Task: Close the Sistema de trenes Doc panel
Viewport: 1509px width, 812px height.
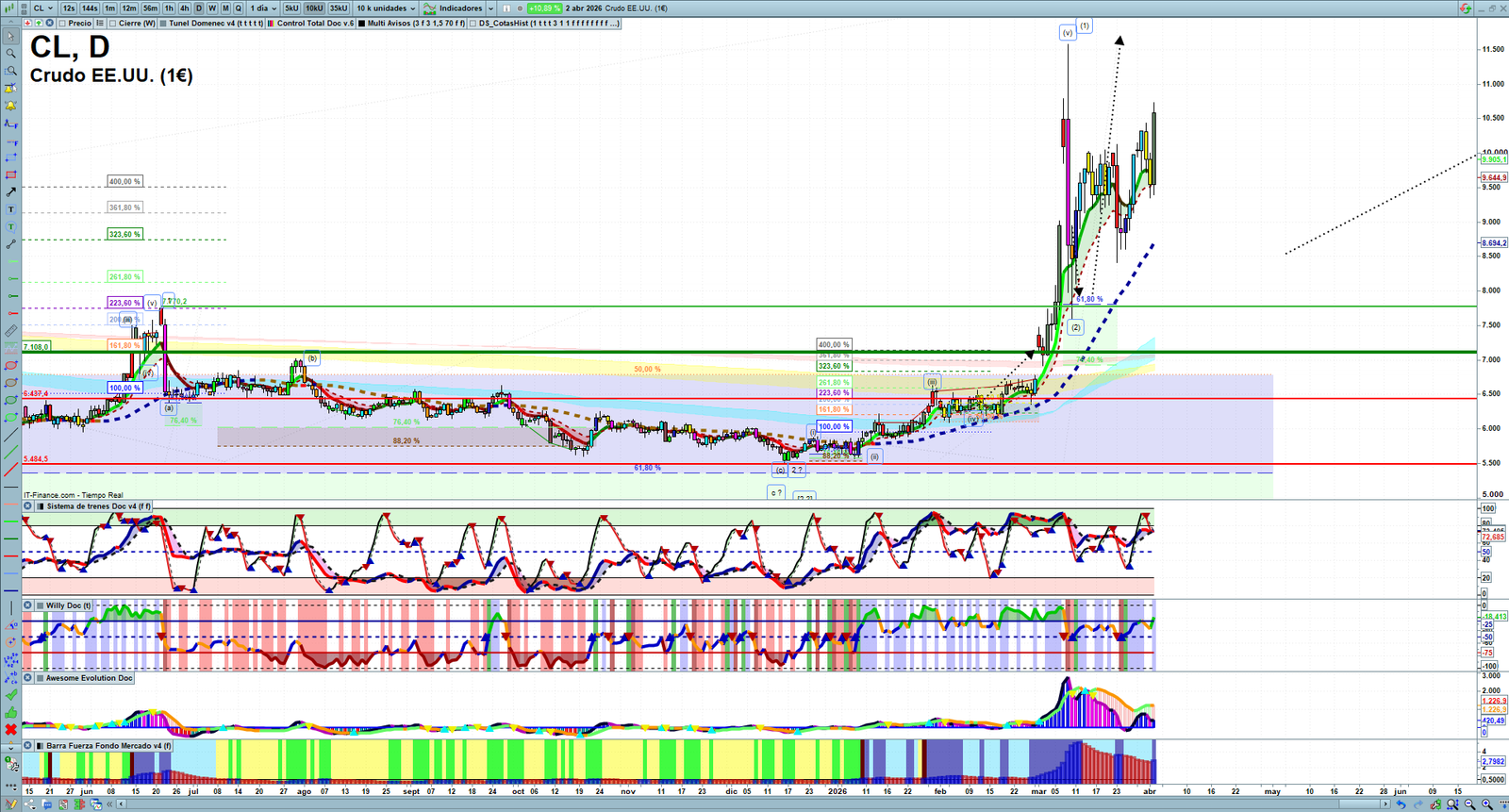Action: coord(27,506)
